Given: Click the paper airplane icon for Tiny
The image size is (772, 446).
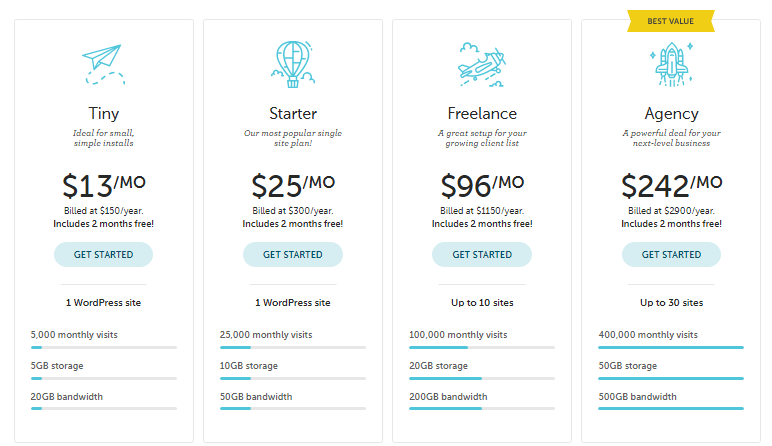Looking at the screenshot, I should (103, 62).
